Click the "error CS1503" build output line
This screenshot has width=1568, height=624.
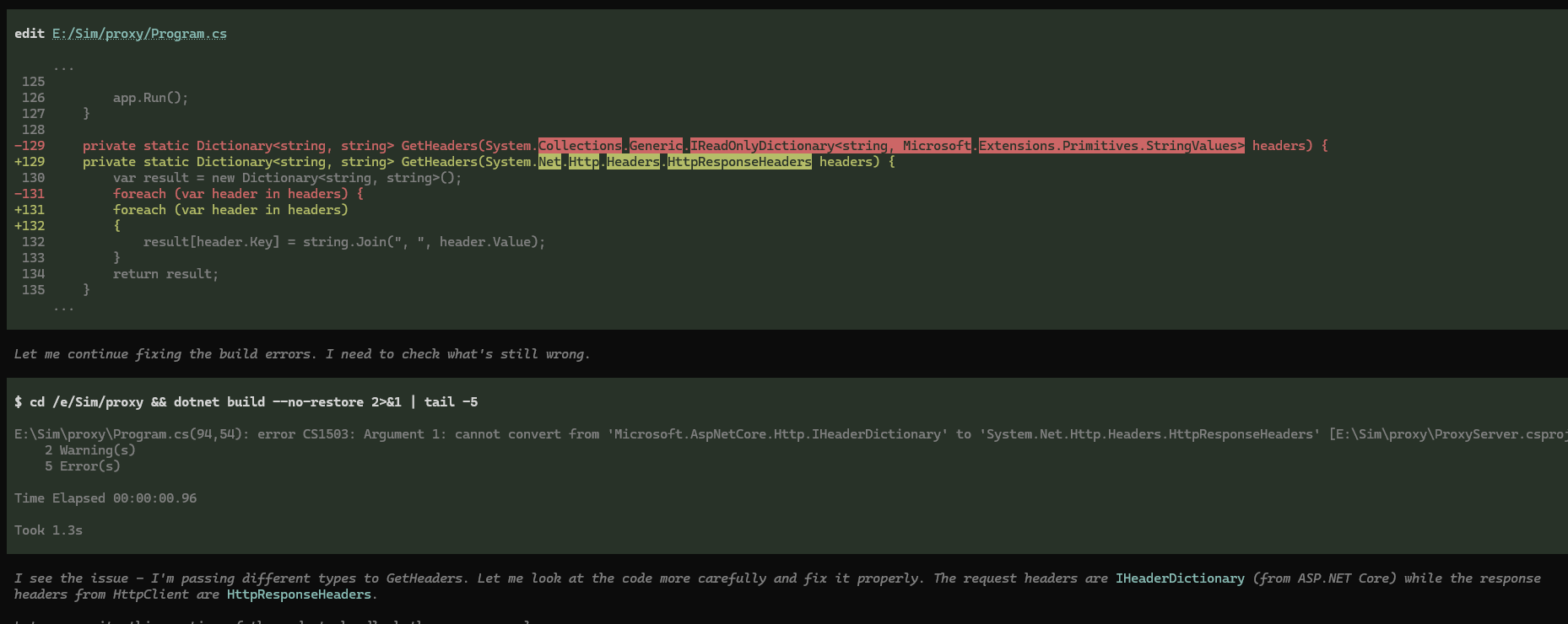(x=791, y=434)
